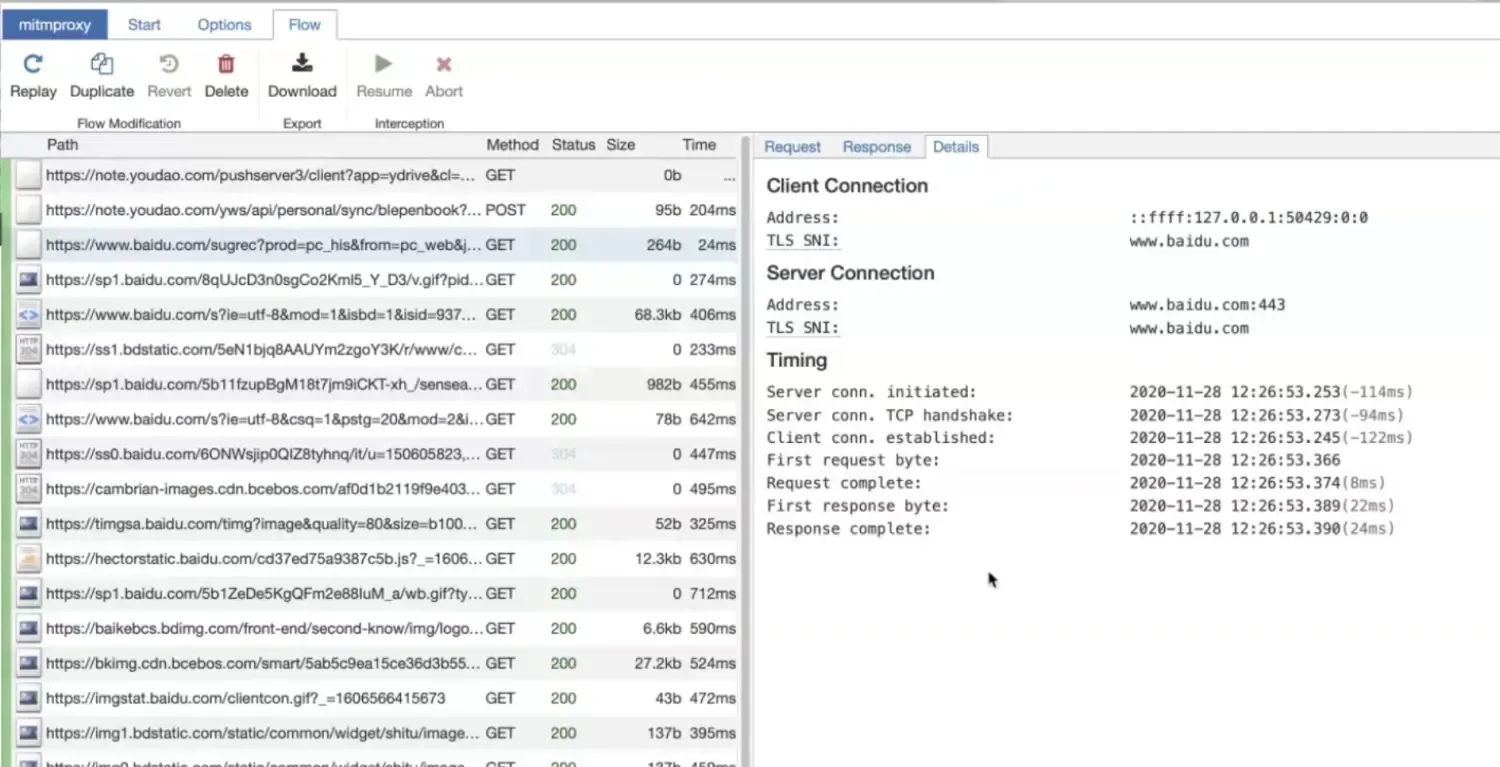Click the Download export icon
The height and width of the screenshot is (767, 1500).
(302, 64)
